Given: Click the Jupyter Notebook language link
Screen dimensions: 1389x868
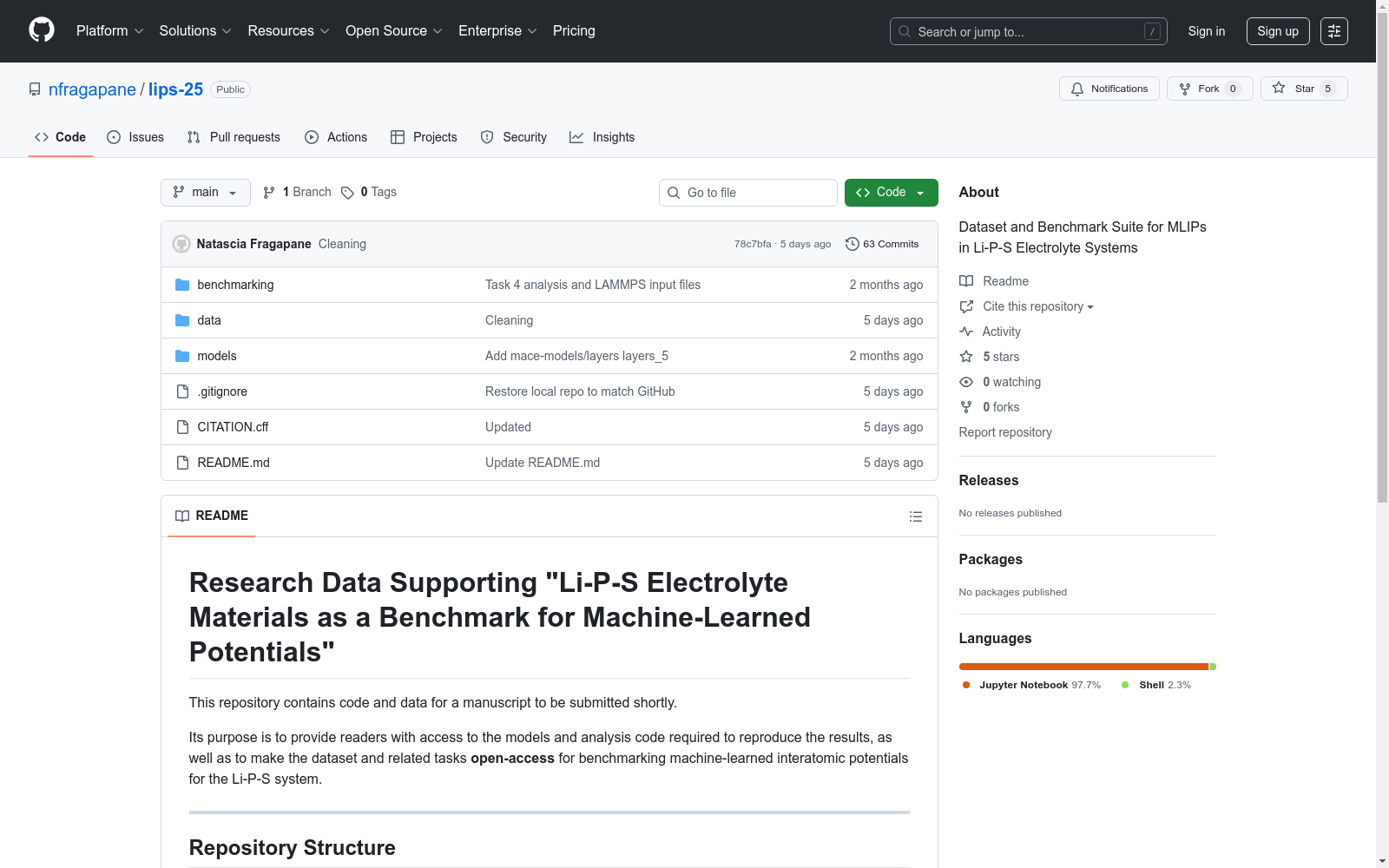Looking at the screenshot, I should click(1031, 685).
